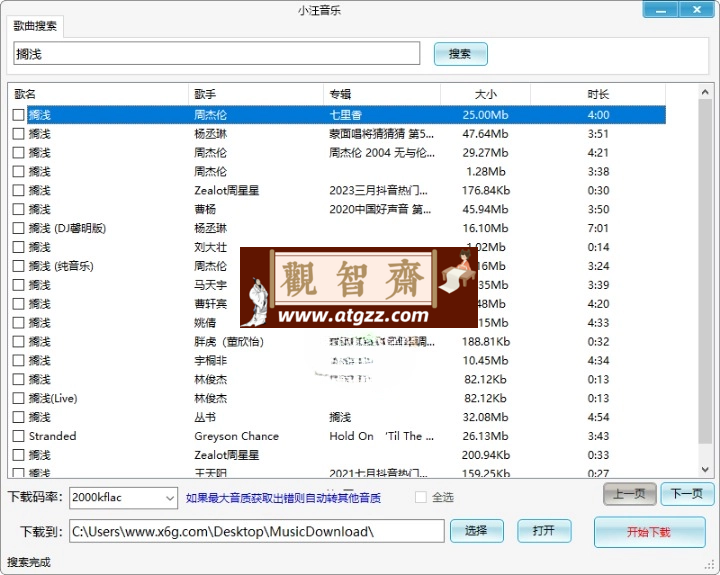The width and height of the screenshot is (720, 575).
Task: Tick the checkbox for 搁浅 by 宇桐非
Action: pos(18,361)
